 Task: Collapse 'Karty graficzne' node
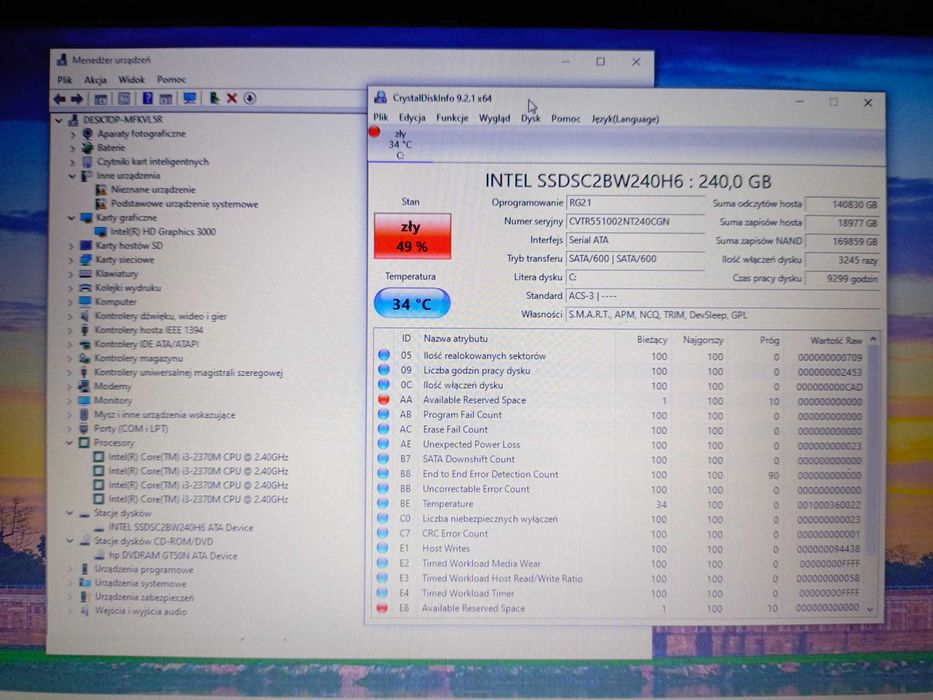point(71,218)
